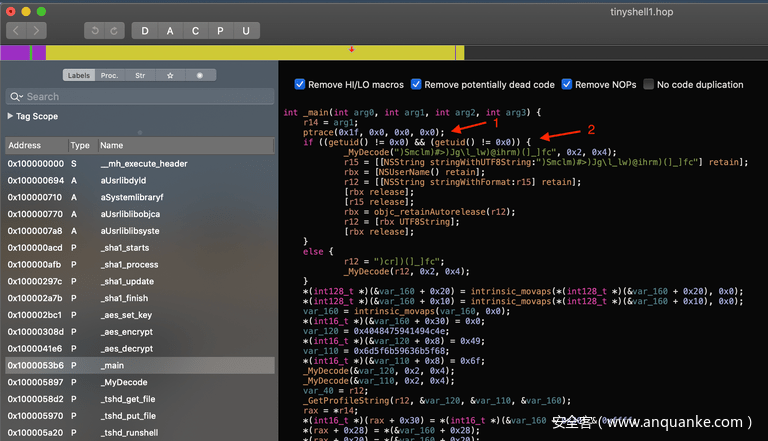The image size is (768, 441).
Task: Click the navigate back arrow
Action: [16, 31]
